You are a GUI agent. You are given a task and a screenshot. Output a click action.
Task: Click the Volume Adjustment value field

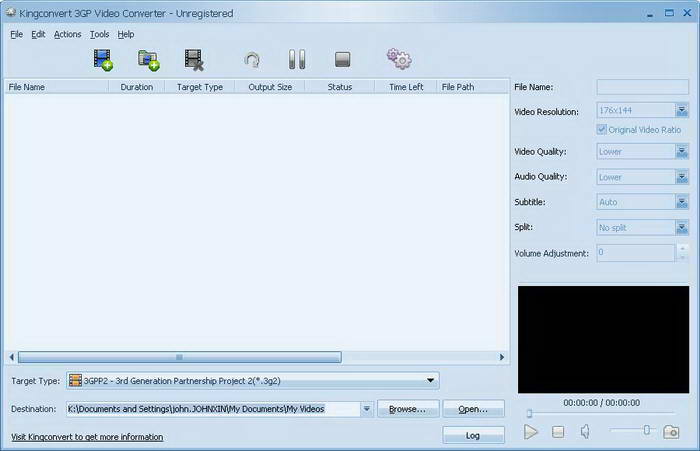tap(635, 253)
